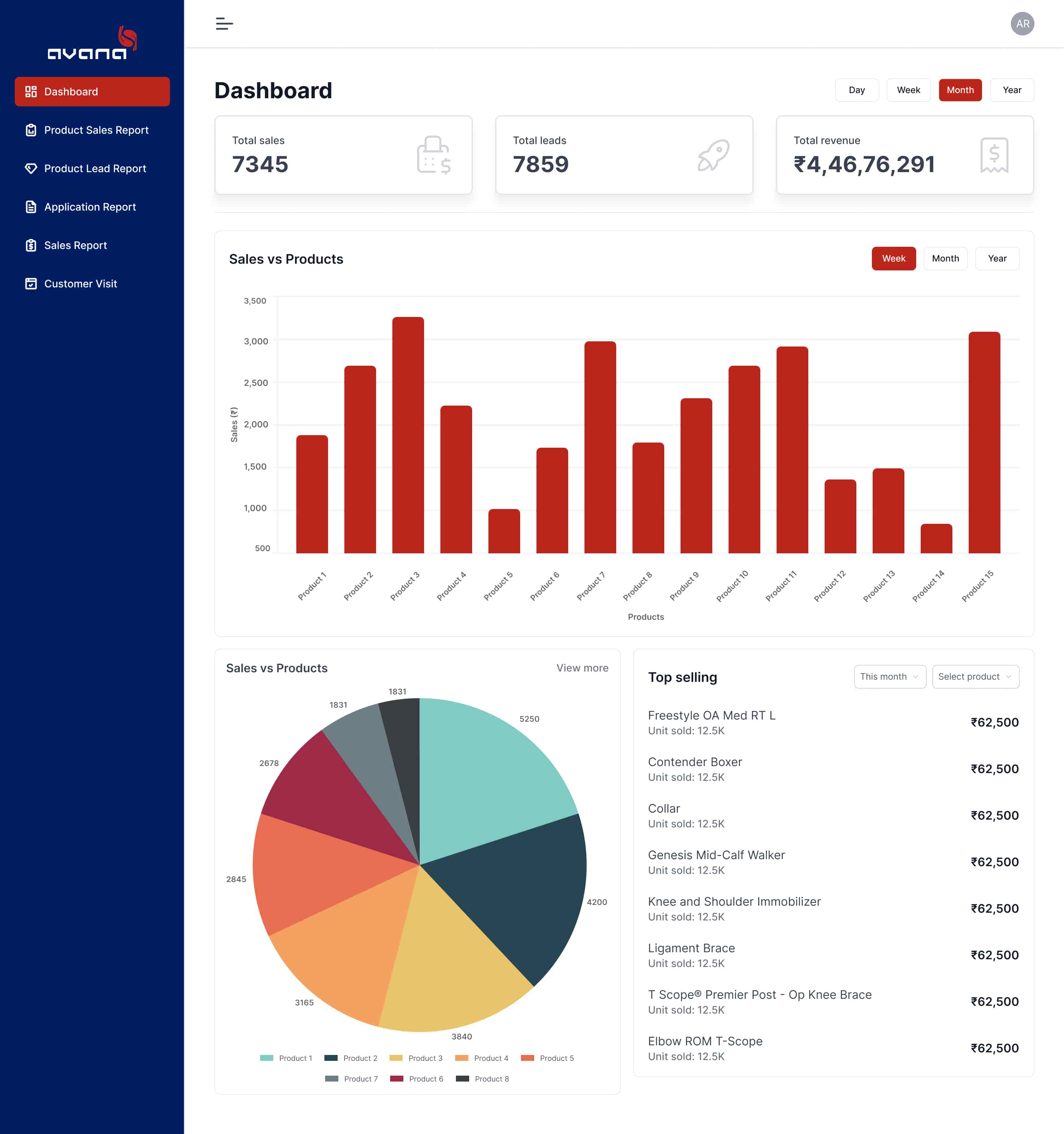Choose Week in the dashboard period selector
This screenshot has width=1064, height=1134.
(908, 90)
